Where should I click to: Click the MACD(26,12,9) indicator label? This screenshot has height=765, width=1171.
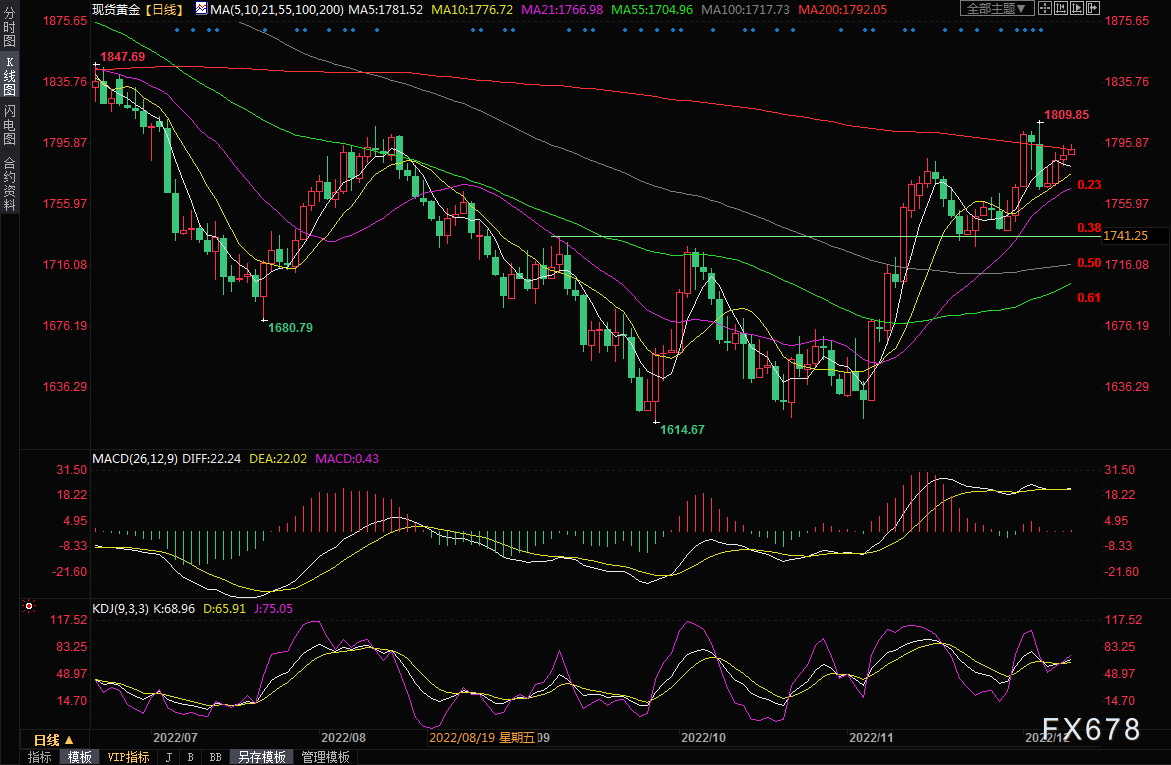tap(135, 459)
